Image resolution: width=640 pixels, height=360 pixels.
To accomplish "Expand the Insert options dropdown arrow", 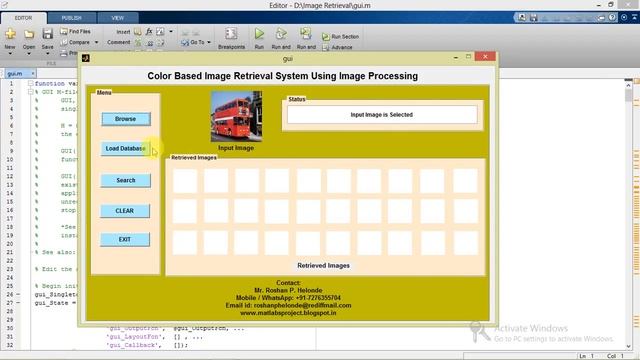I will click(171, 31).
